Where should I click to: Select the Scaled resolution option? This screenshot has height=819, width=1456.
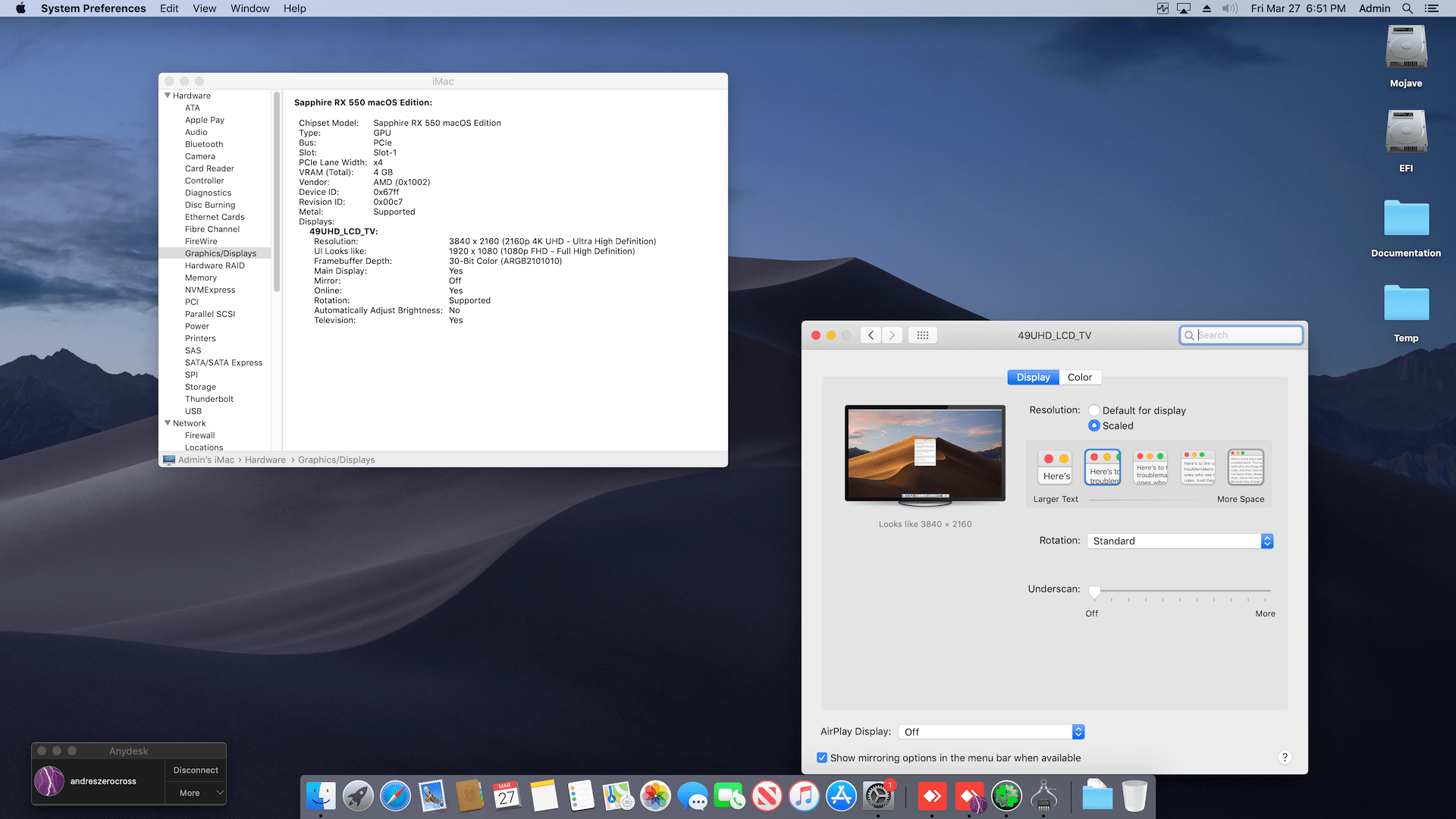click(1094, 425)
